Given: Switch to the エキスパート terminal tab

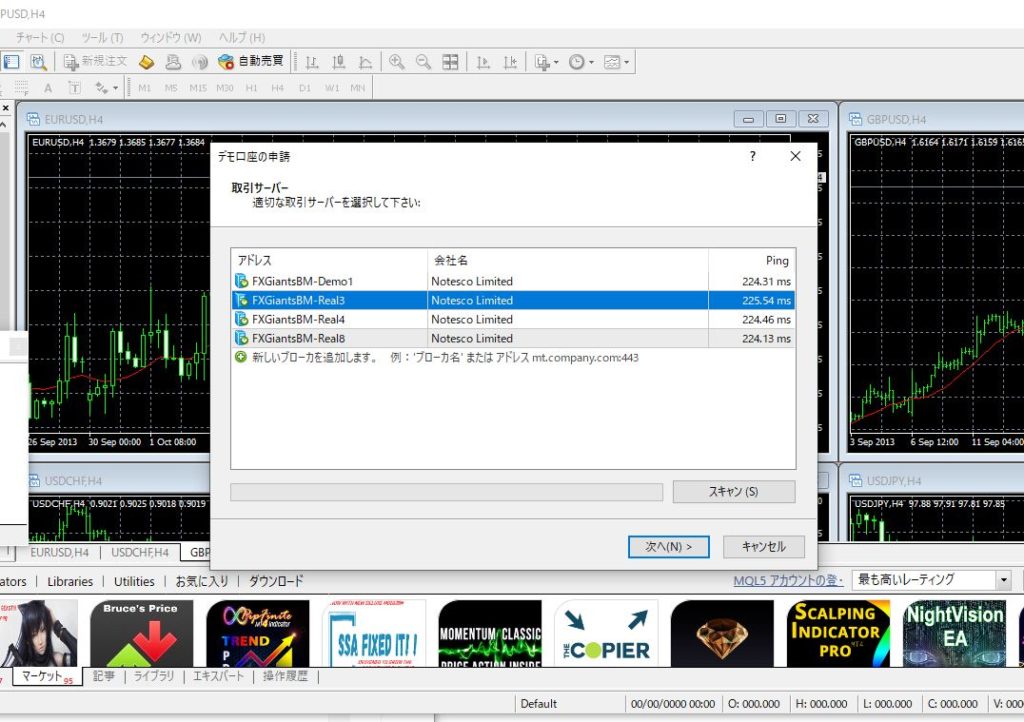Looking at the screenshot, I should [218, 676].
